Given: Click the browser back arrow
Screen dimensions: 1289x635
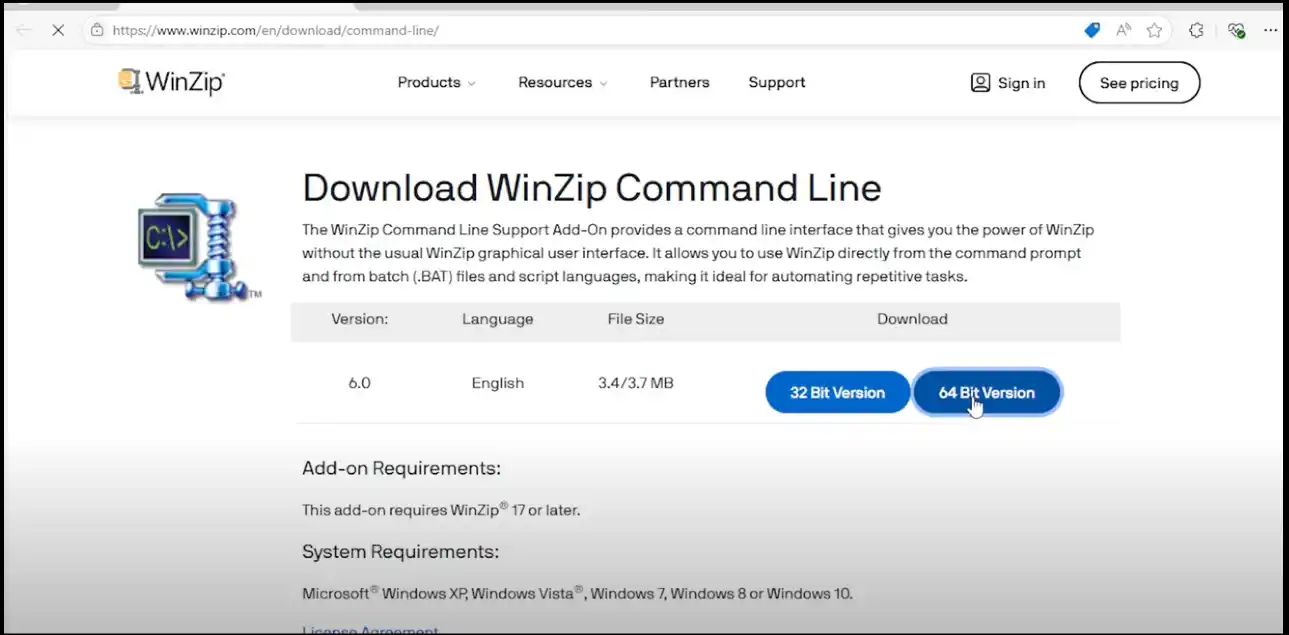Looking at the screenshot, I should tap(24, 30).
